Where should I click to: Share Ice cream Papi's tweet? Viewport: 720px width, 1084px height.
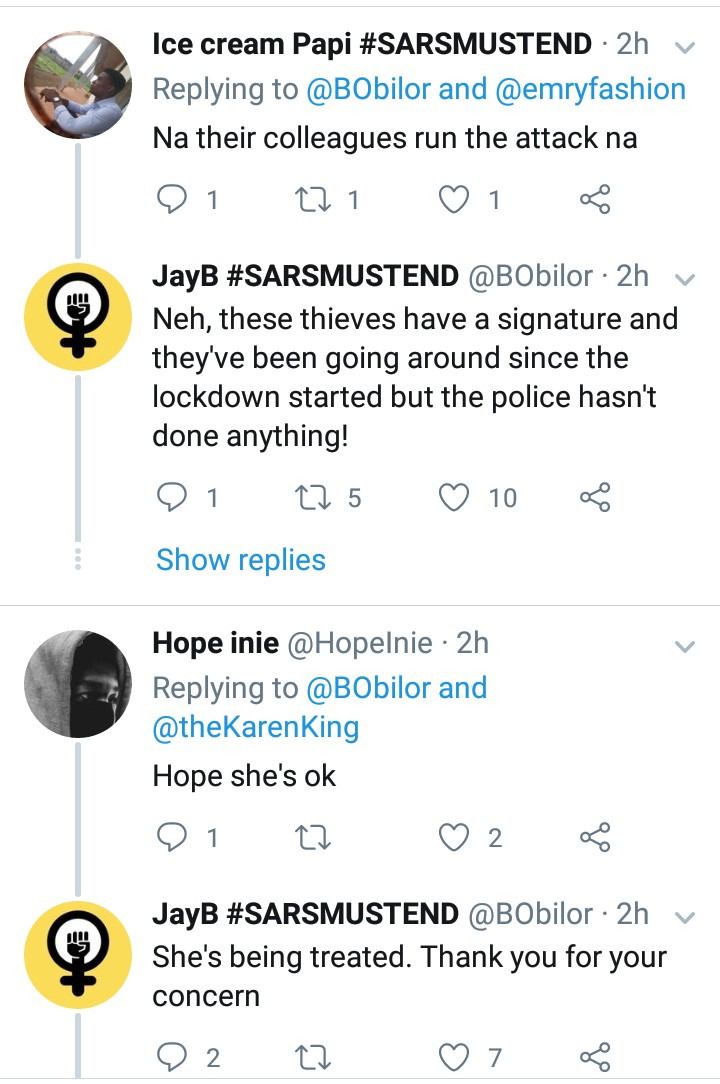[594, 201]
